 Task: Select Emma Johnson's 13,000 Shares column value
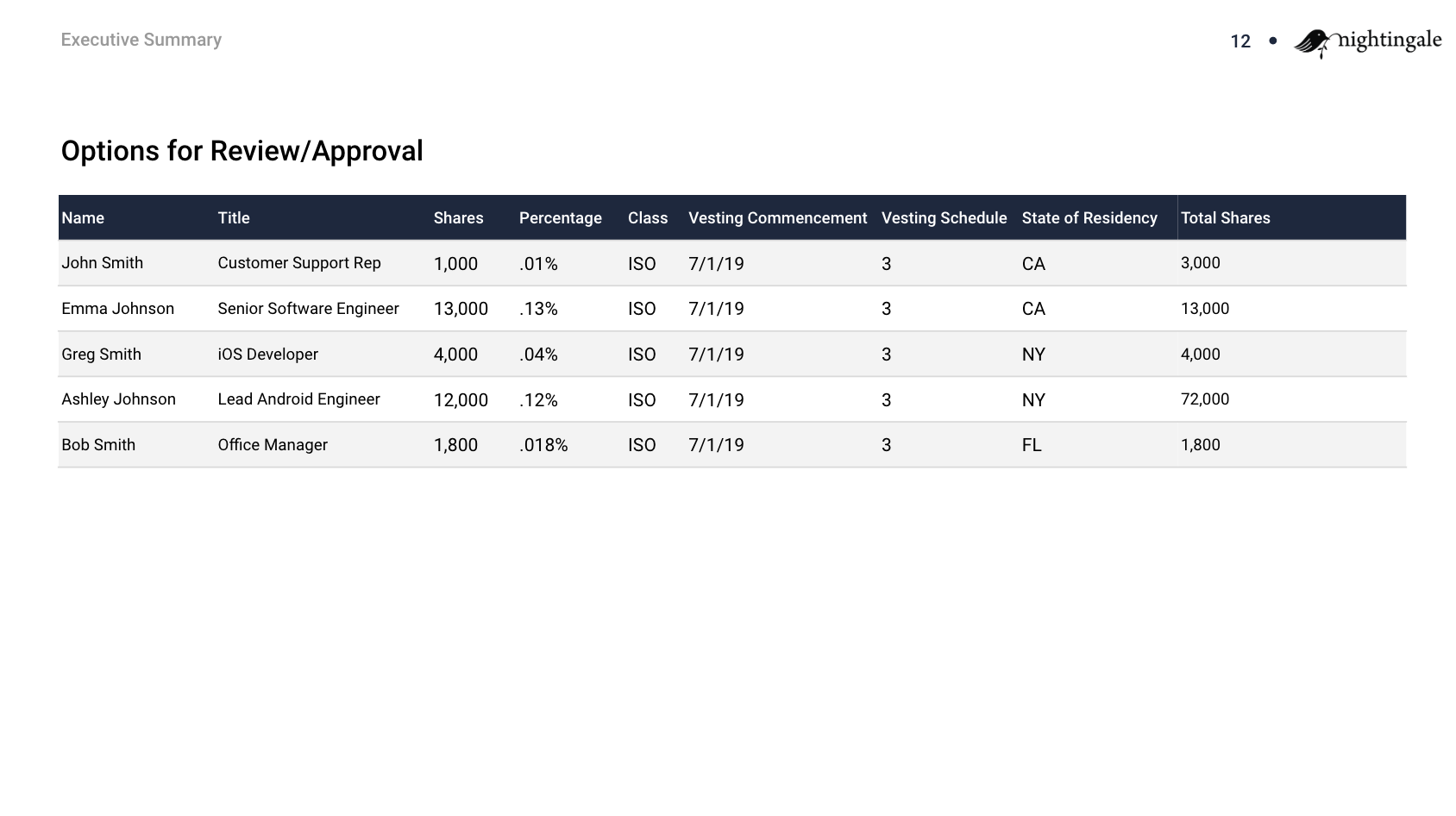pos(461,309)
